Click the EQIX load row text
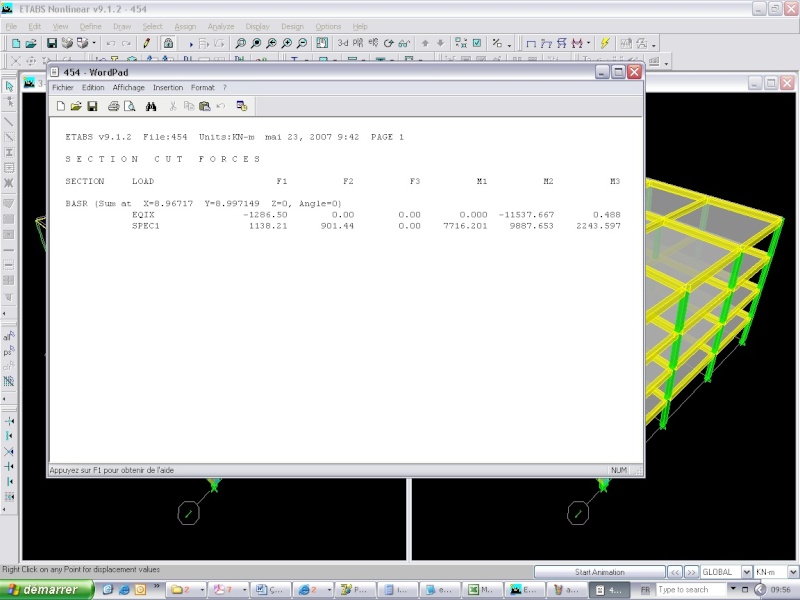The height and width of the screenshot is (600, 800). pyautogui.click(x=143, y=215)
